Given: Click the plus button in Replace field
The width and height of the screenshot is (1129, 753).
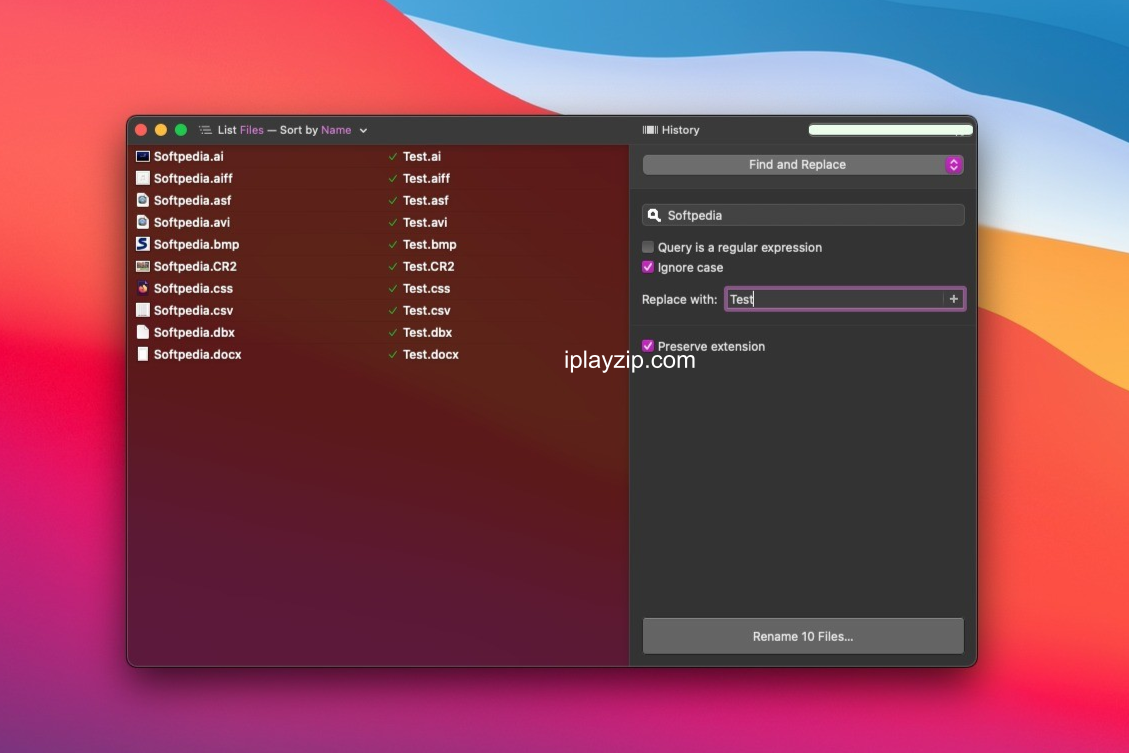Looking at the screenshot, I should point(953,299).
